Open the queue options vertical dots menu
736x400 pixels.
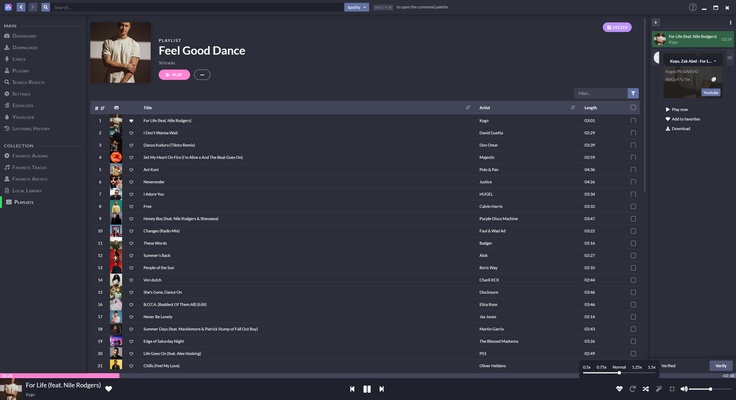coord(730,23)
